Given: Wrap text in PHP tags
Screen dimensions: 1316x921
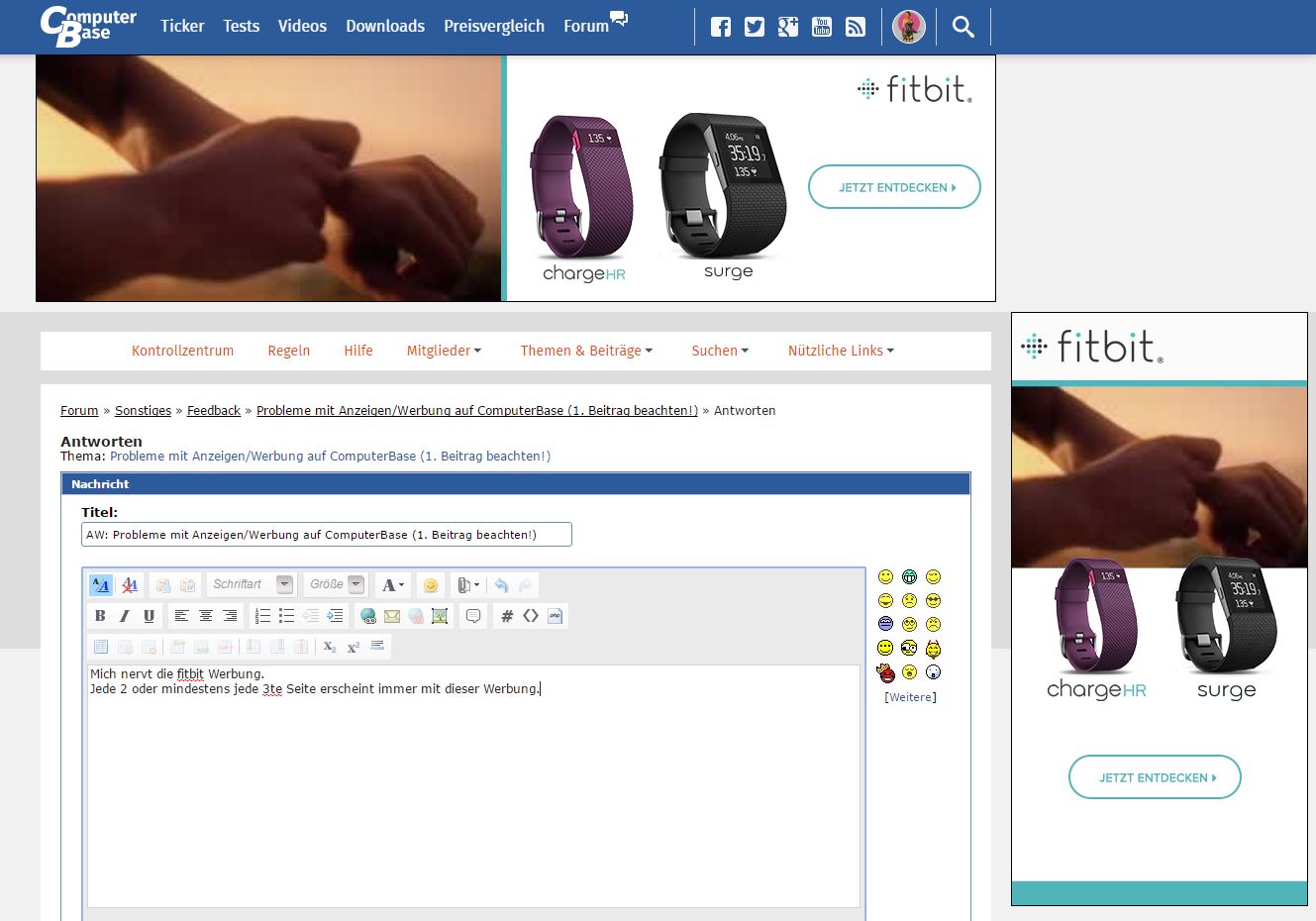Looking at the screenshot, I should [556, 616].
